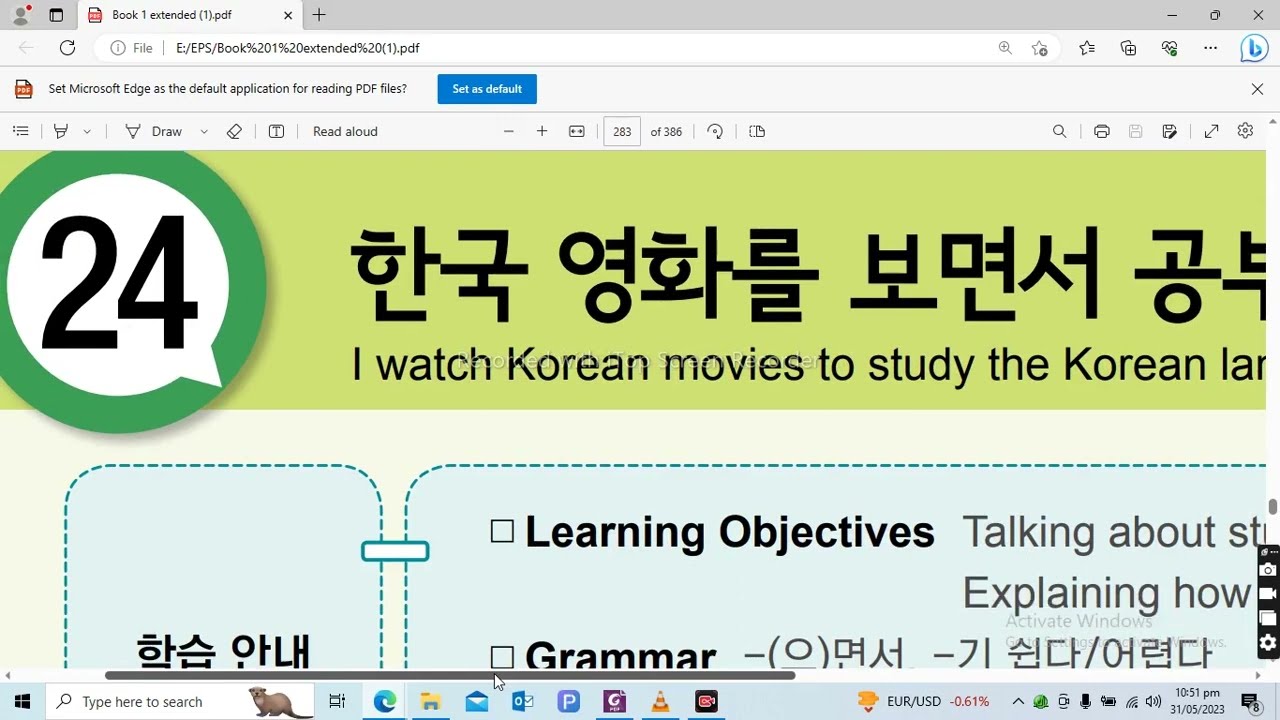The image size is (1280, 720).
Task: Open the Edge profile icon
Action: coord(20,15)
